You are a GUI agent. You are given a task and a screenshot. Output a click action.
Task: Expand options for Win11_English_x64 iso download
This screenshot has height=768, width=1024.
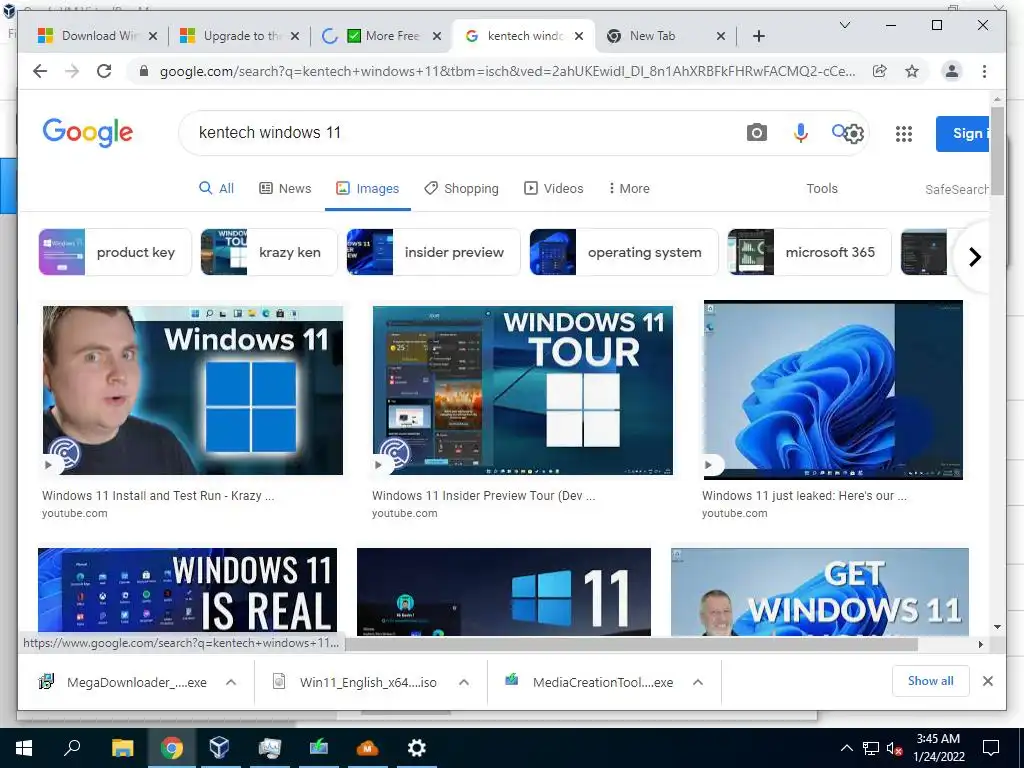click(x=464, y=682)
